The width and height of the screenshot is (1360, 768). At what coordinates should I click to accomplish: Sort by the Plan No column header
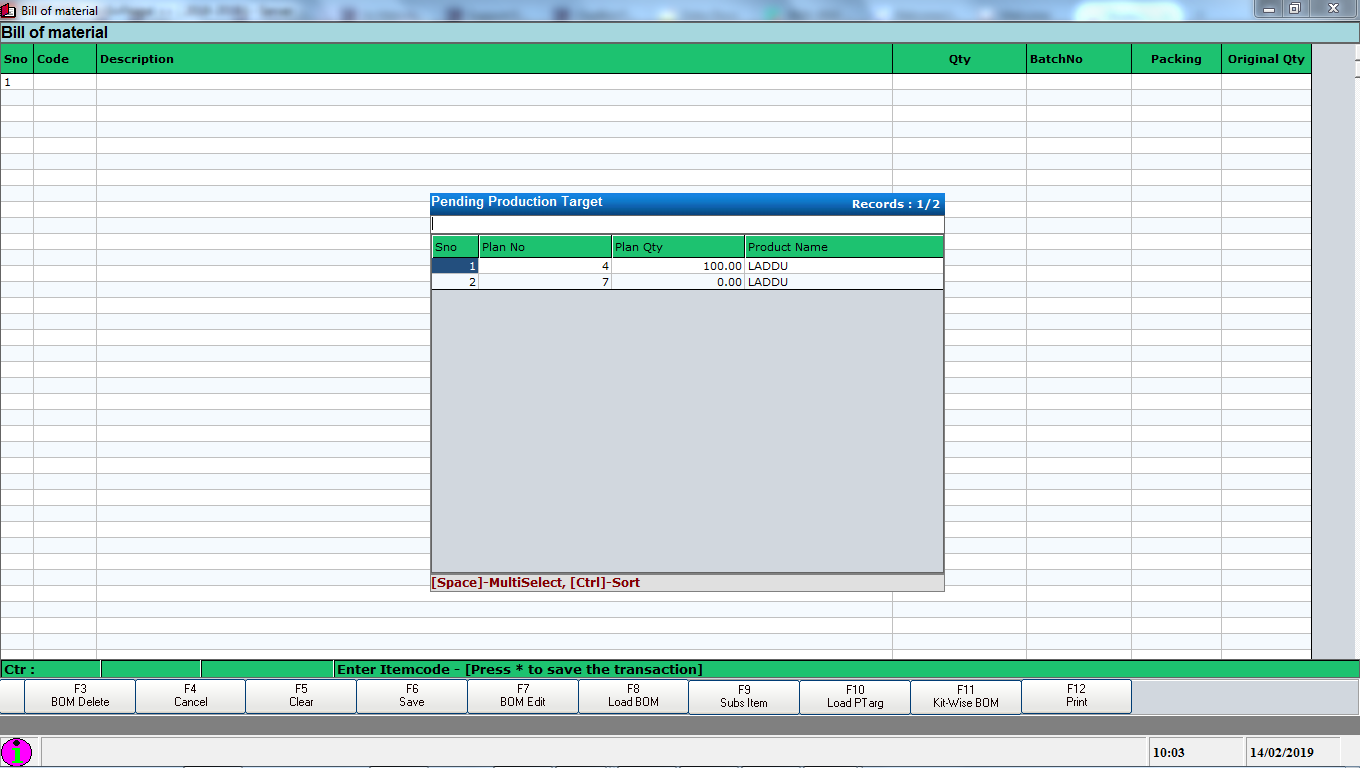coord(545,247)
